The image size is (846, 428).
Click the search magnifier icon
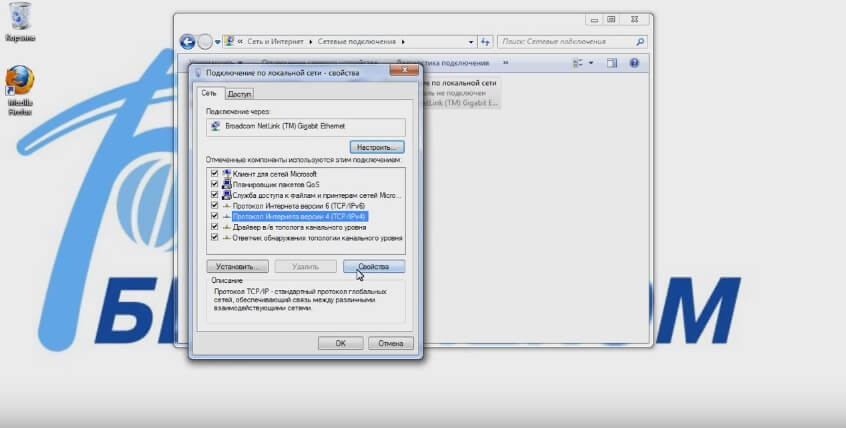(x=640, y=42)
